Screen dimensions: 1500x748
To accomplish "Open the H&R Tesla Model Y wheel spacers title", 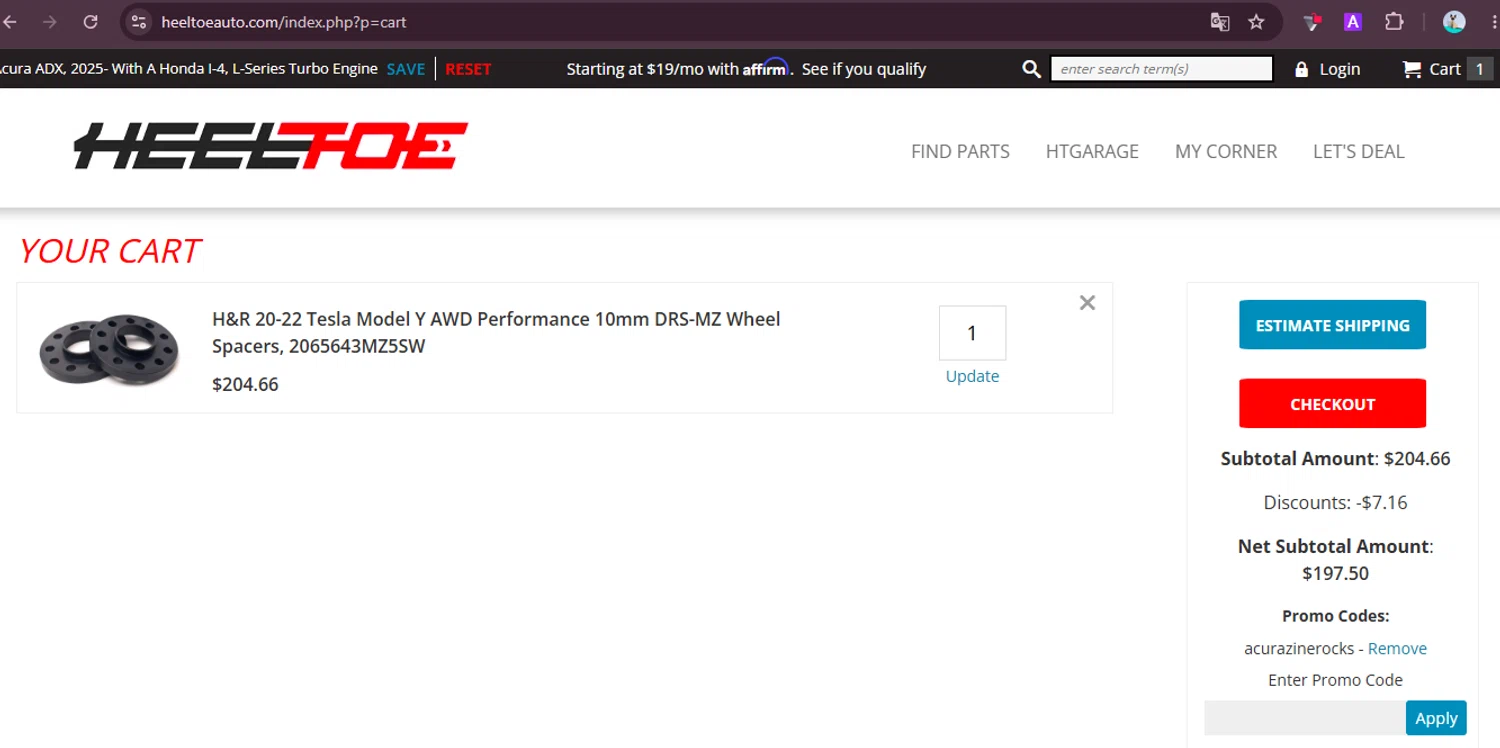I will [496, 333].
